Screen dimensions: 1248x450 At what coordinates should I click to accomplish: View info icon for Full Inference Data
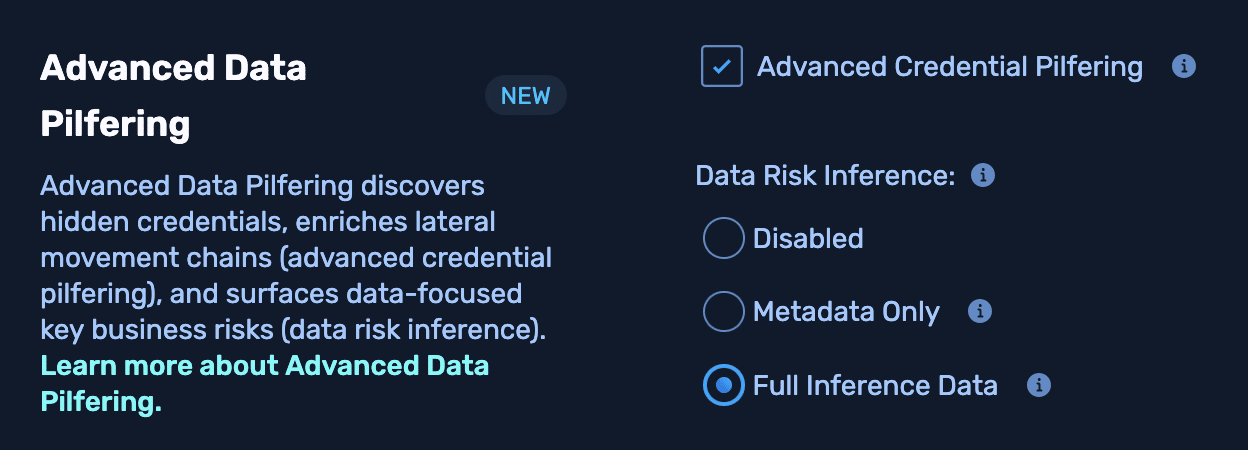tap(1039, 385)
